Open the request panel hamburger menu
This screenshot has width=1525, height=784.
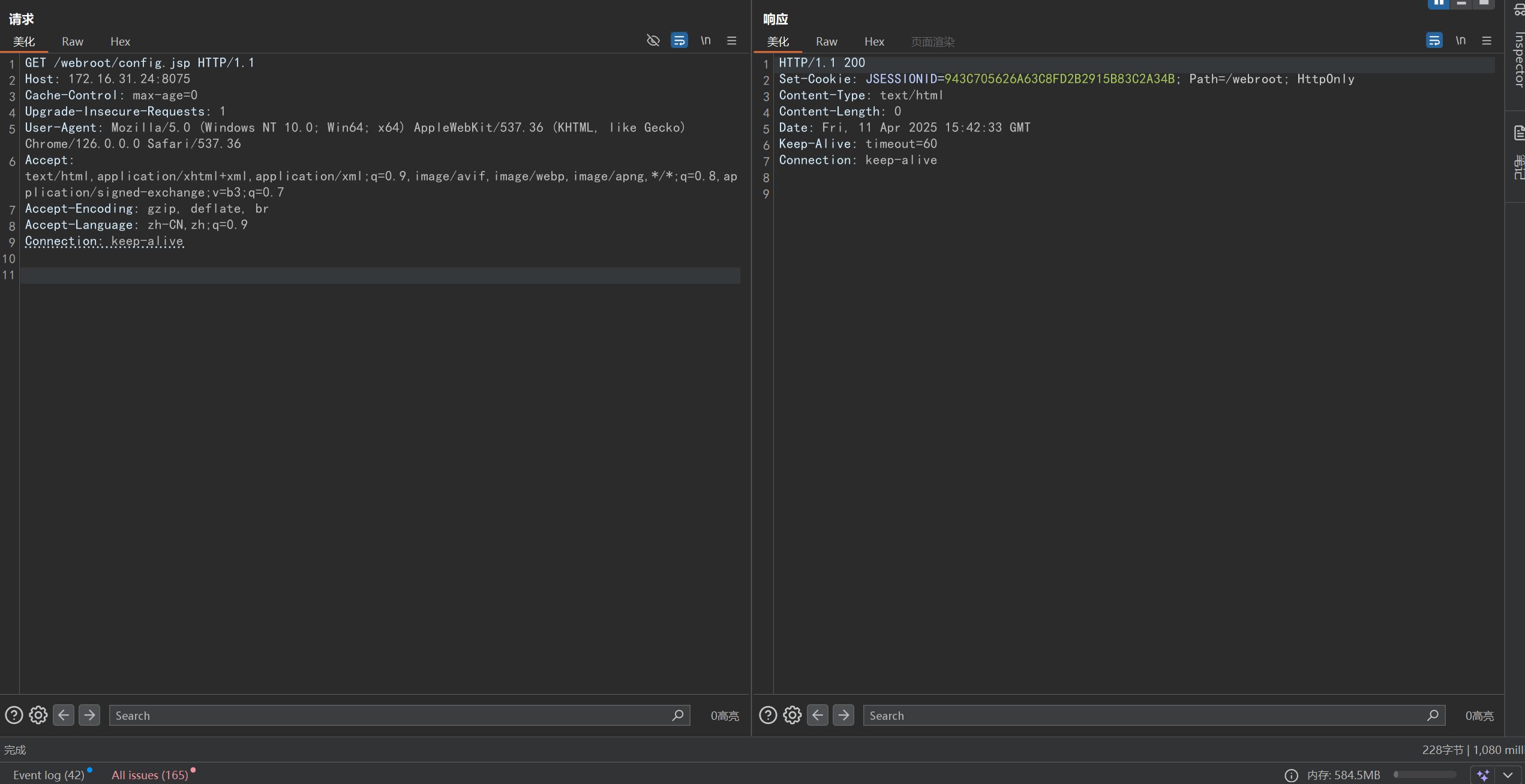point(731,40)
